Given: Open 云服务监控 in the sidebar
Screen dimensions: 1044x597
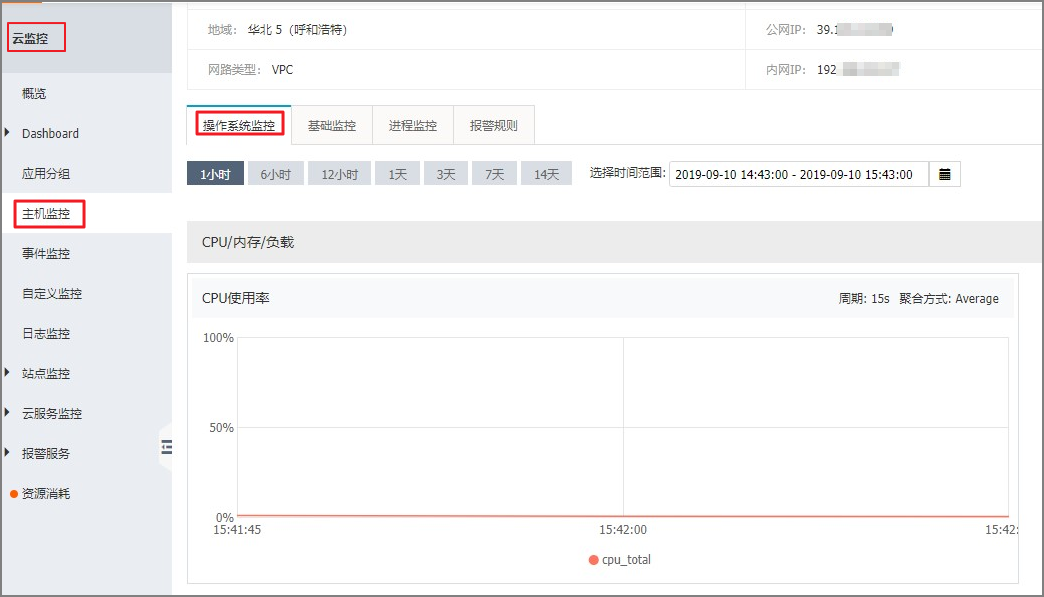Looking at the screenshot, I should point(51,413).
